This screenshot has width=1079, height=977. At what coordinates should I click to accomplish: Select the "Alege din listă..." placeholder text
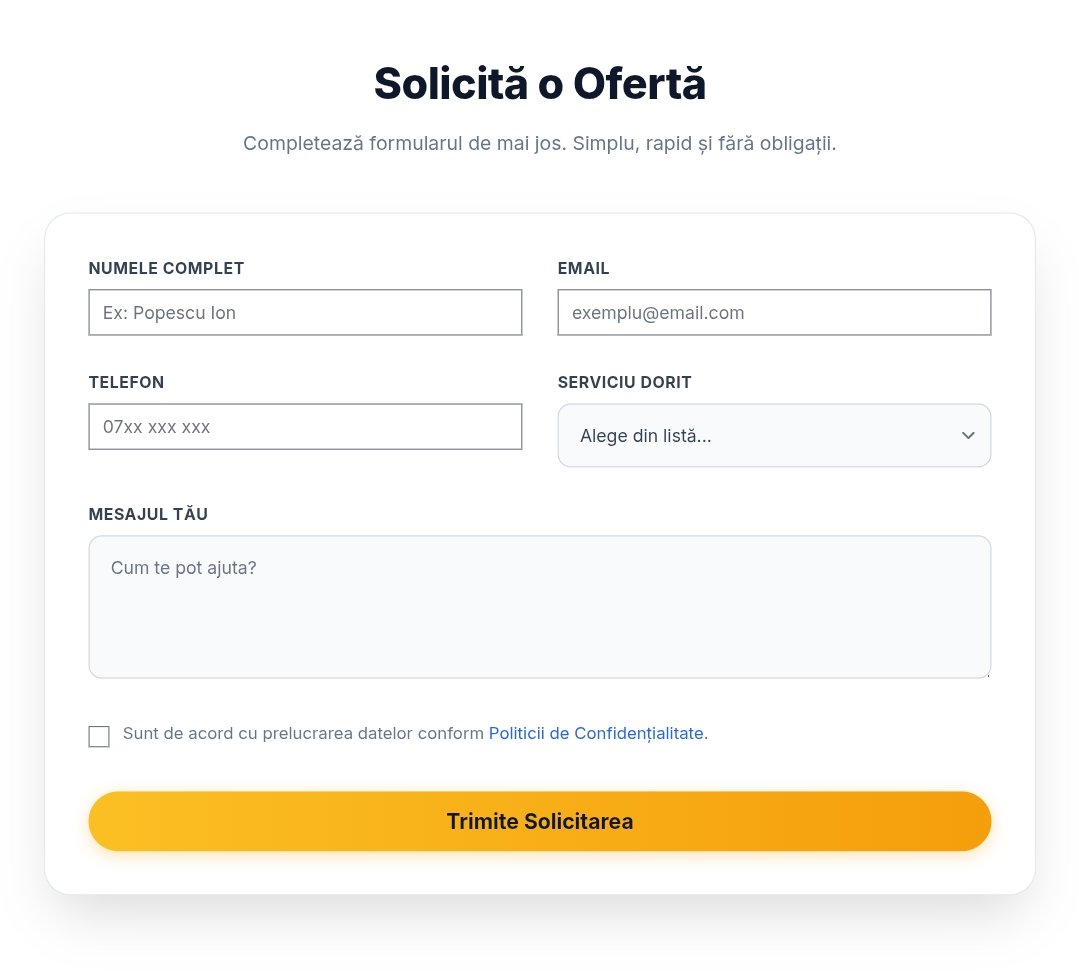645,436
